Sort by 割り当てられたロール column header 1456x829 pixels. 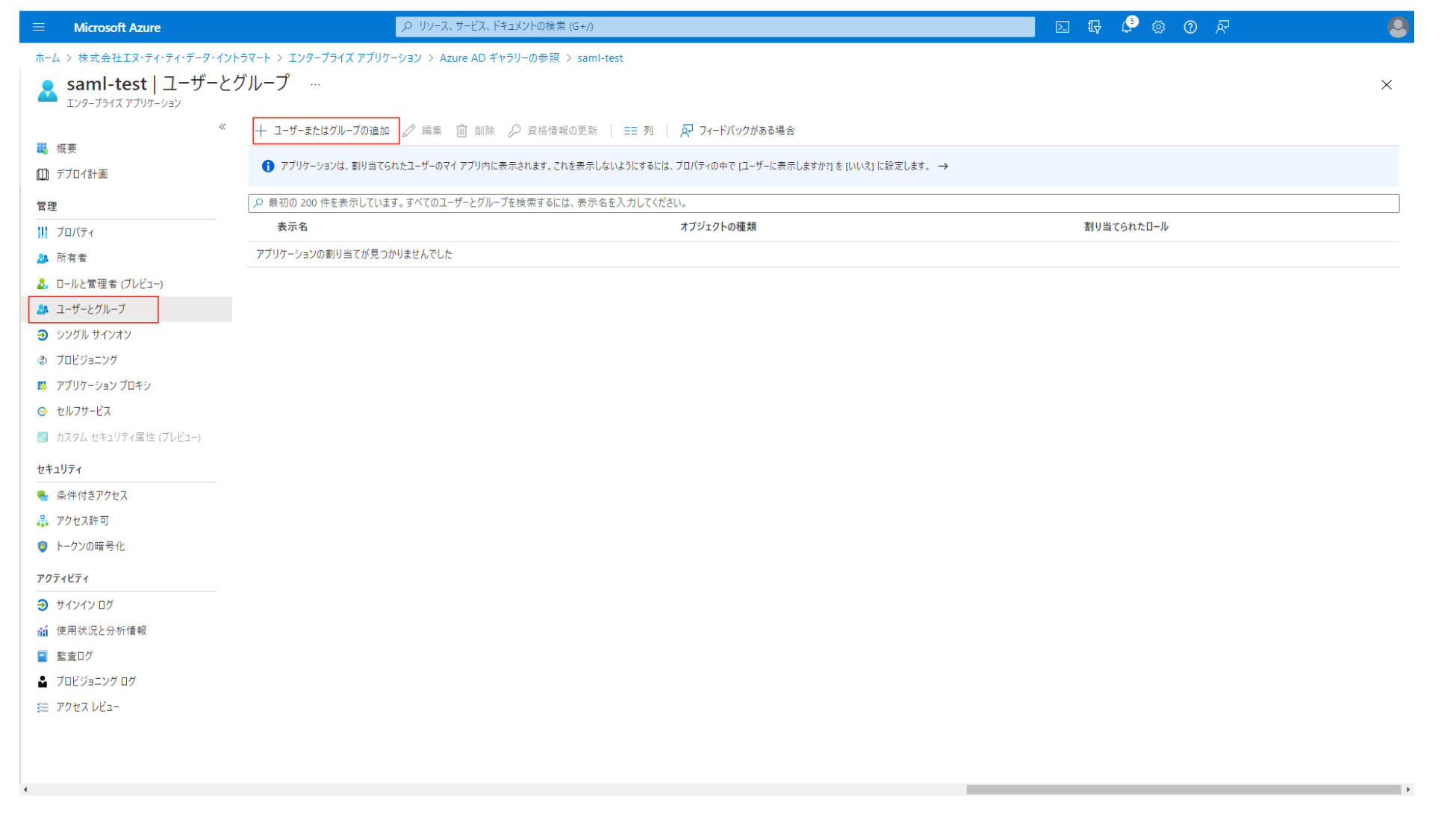(1126, 227)
